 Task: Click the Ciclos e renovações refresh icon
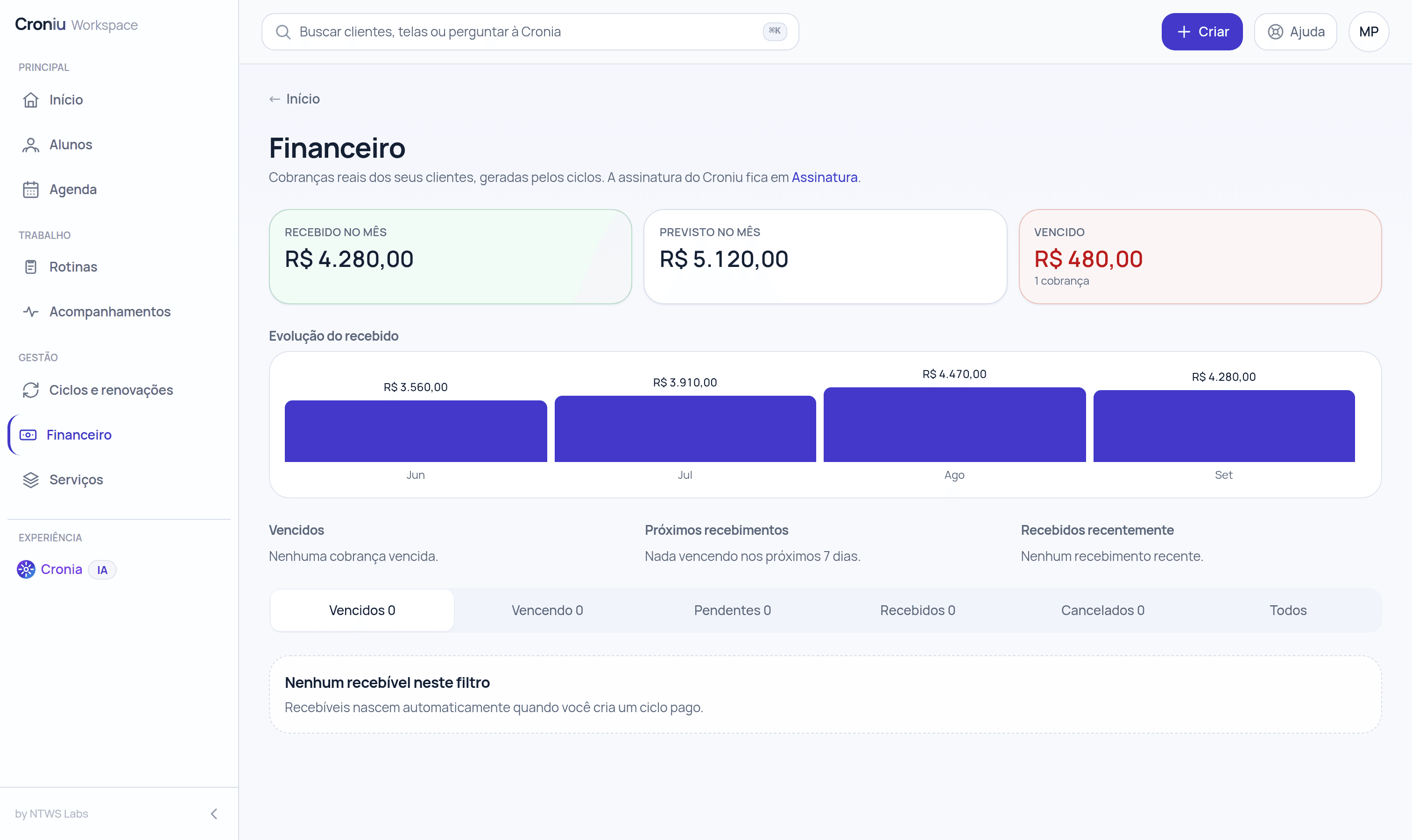click(x=31, y=390)
